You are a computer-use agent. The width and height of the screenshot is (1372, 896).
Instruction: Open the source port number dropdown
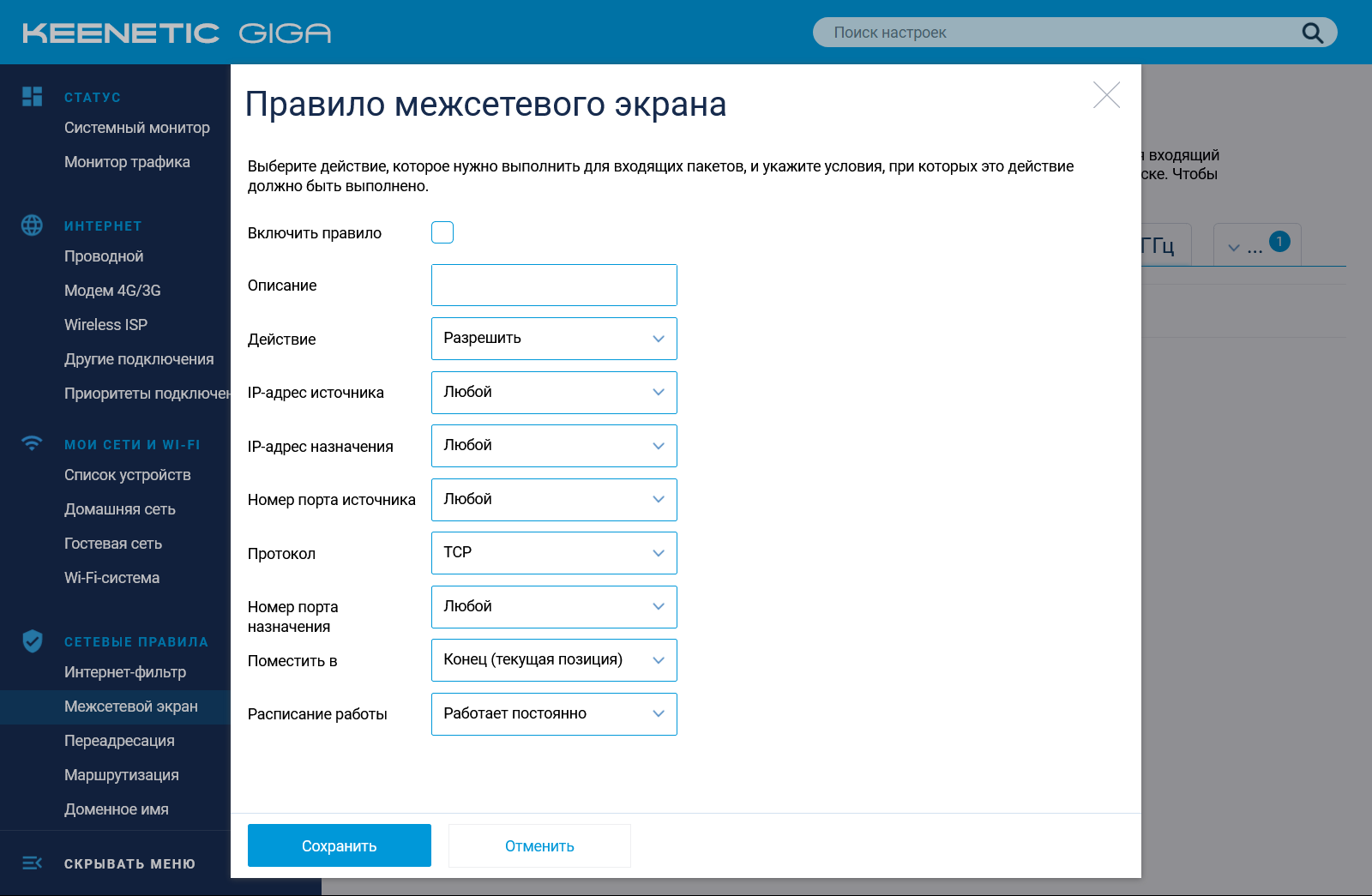[x=554, y=500]
